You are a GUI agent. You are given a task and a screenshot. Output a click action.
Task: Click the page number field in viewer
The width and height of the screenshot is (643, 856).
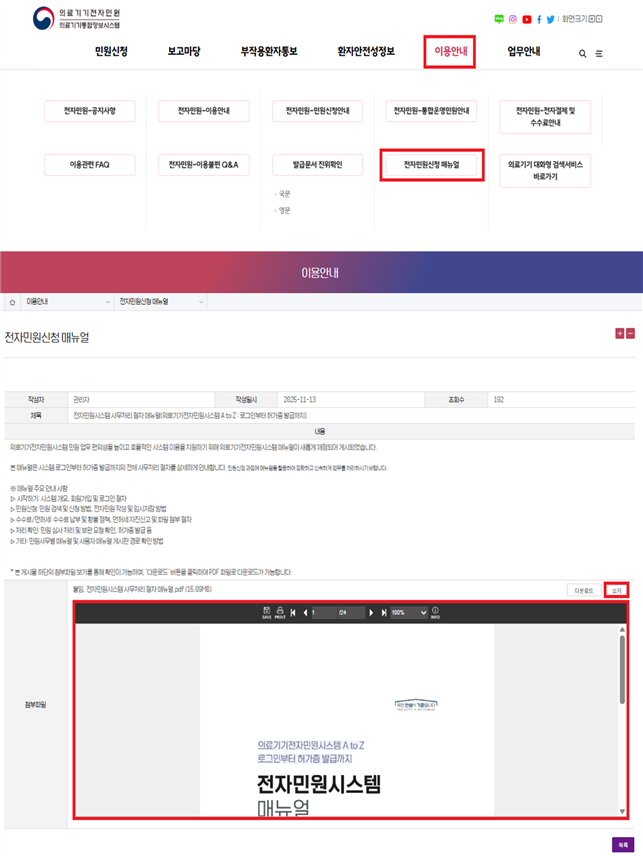pyautogui.click(x=324, y=612)
